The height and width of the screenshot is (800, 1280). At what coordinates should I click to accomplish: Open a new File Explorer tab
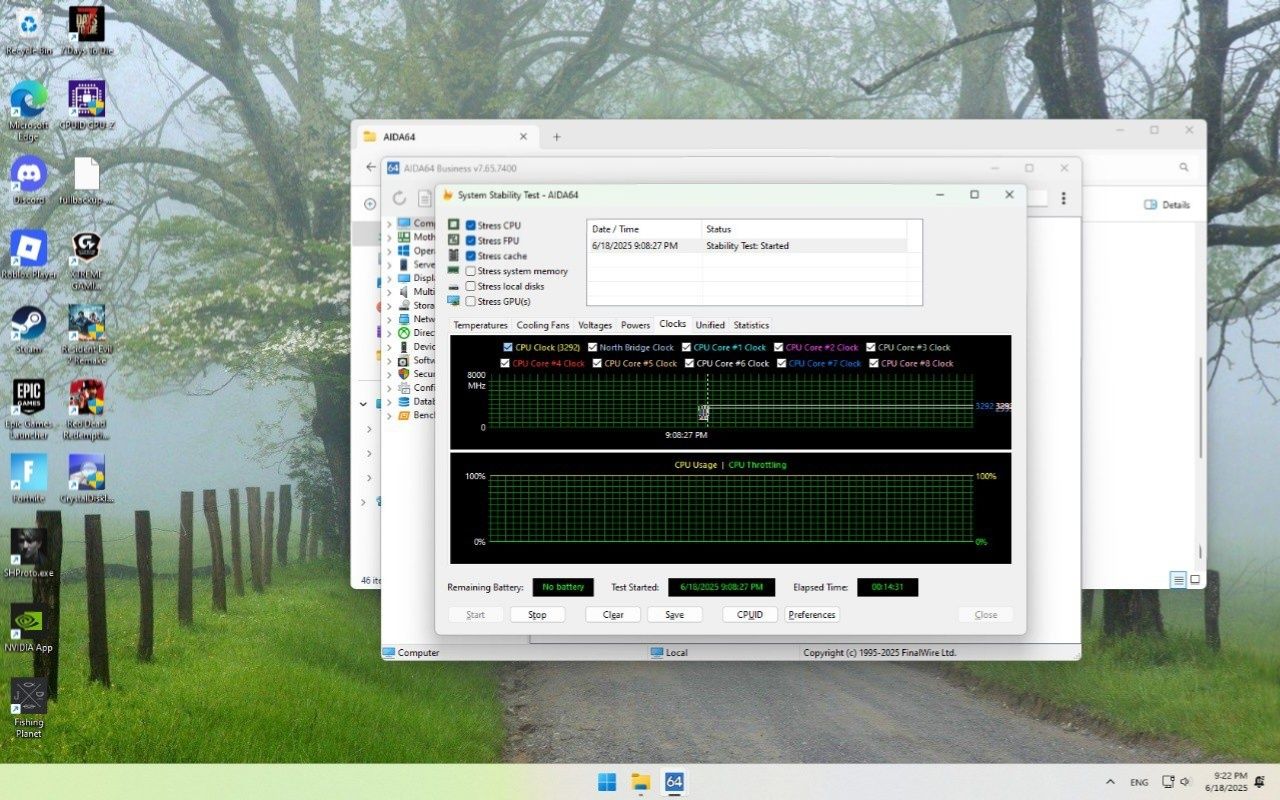[x=557, y=137]
